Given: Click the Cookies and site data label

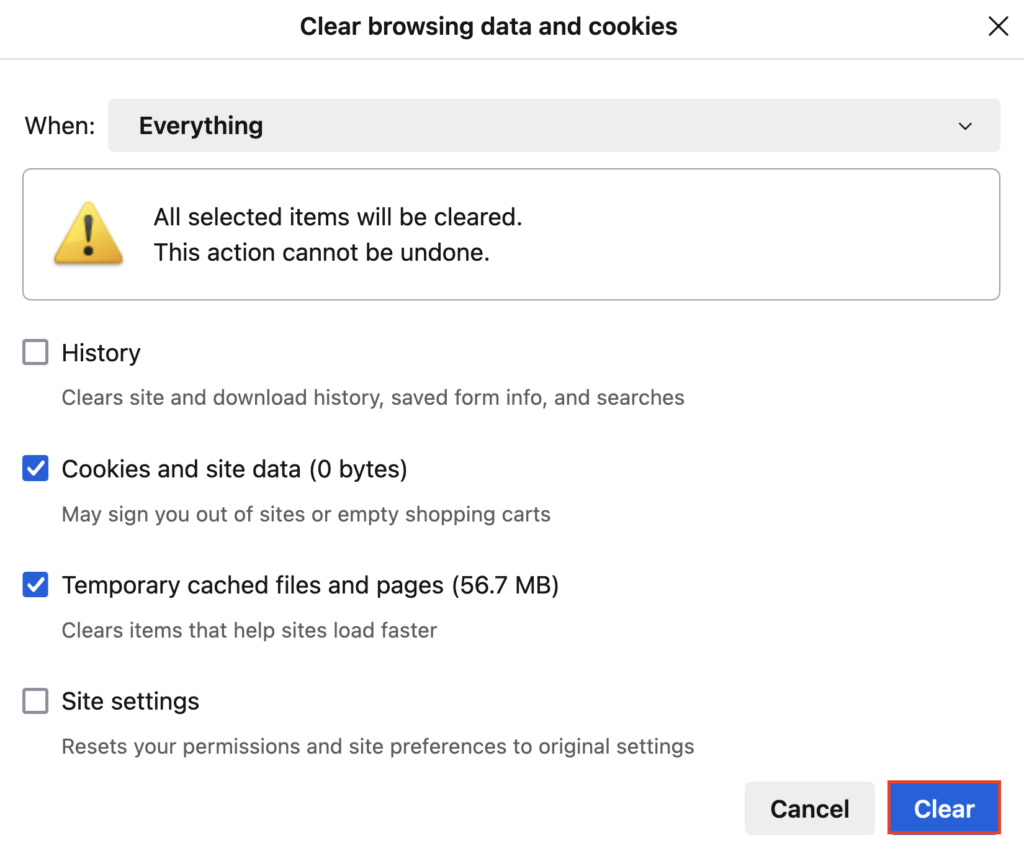Looking at the screenshot, I should click(x=181, y=468).
